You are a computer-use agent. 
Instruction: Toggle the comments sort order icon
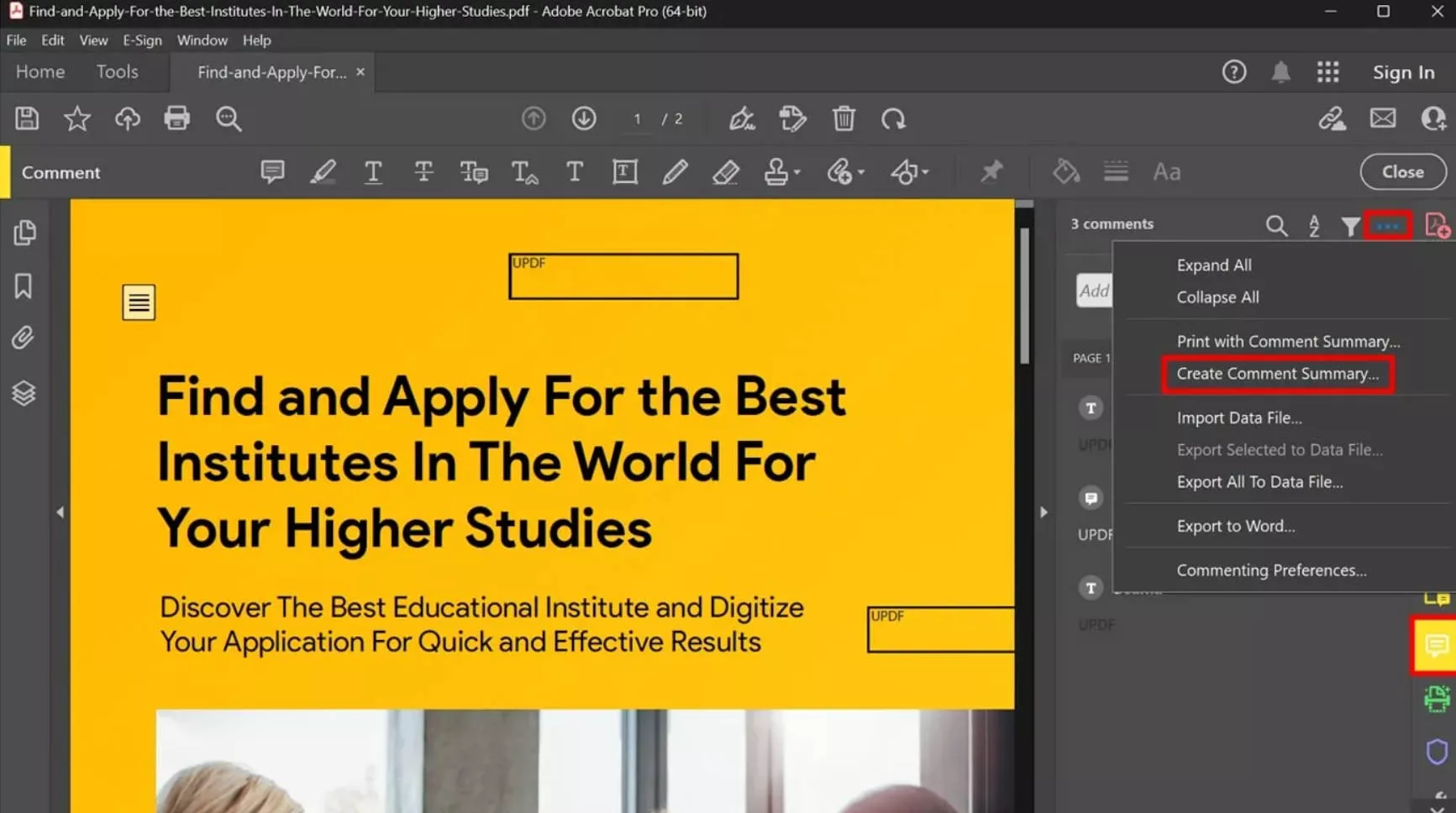1313,225
